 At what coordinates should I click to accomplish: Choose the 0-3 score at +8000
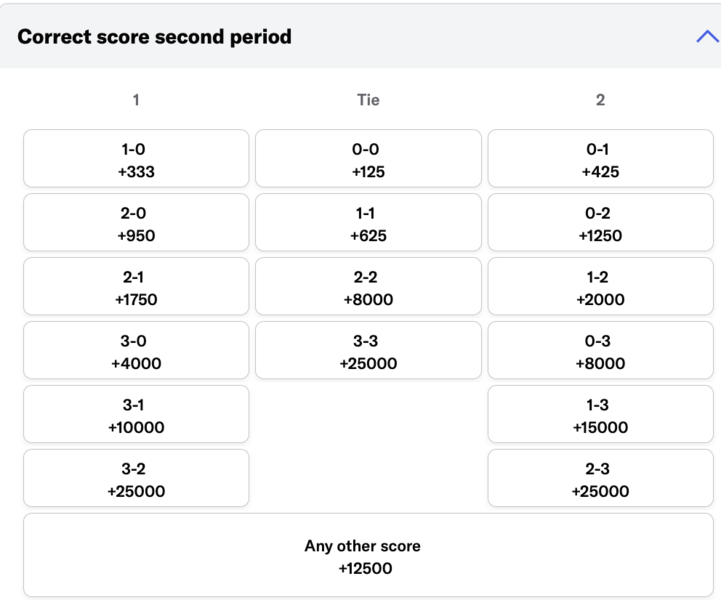[601, 350]
